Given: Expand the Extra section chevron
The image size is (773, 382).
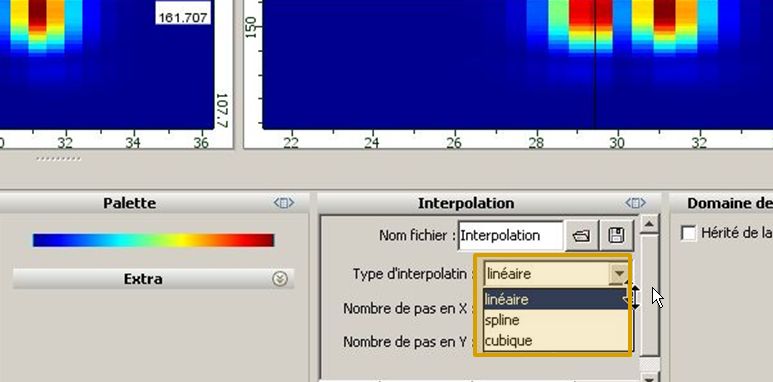Looking at the screenshot, I should pyautogui.click(x=280, y=279).
